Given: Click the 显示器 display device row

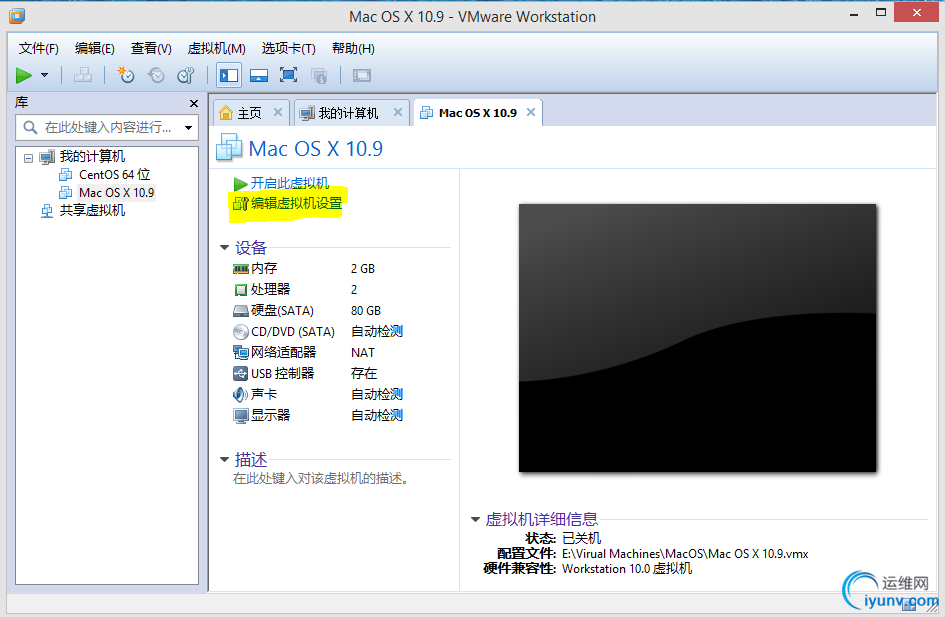Looking at the screenshot, I should (318, 415).
